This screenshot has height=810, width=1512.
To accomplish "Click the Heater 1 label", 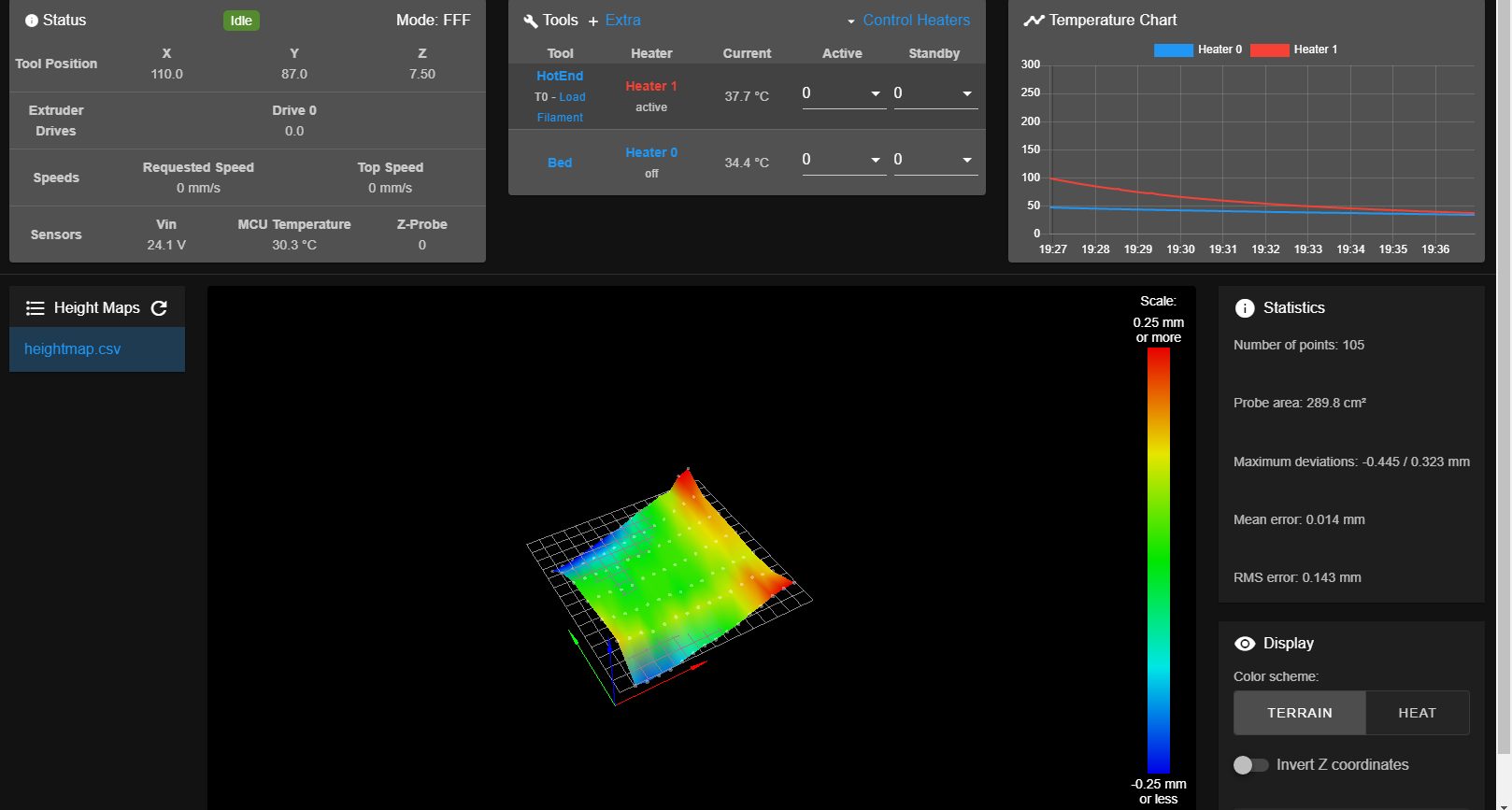I will coord(651,86).
